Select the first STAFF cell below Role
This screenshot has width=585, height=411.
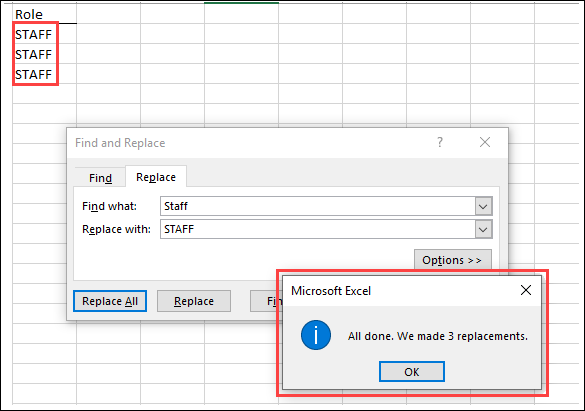pyautogui.click(x=44, y=34)
